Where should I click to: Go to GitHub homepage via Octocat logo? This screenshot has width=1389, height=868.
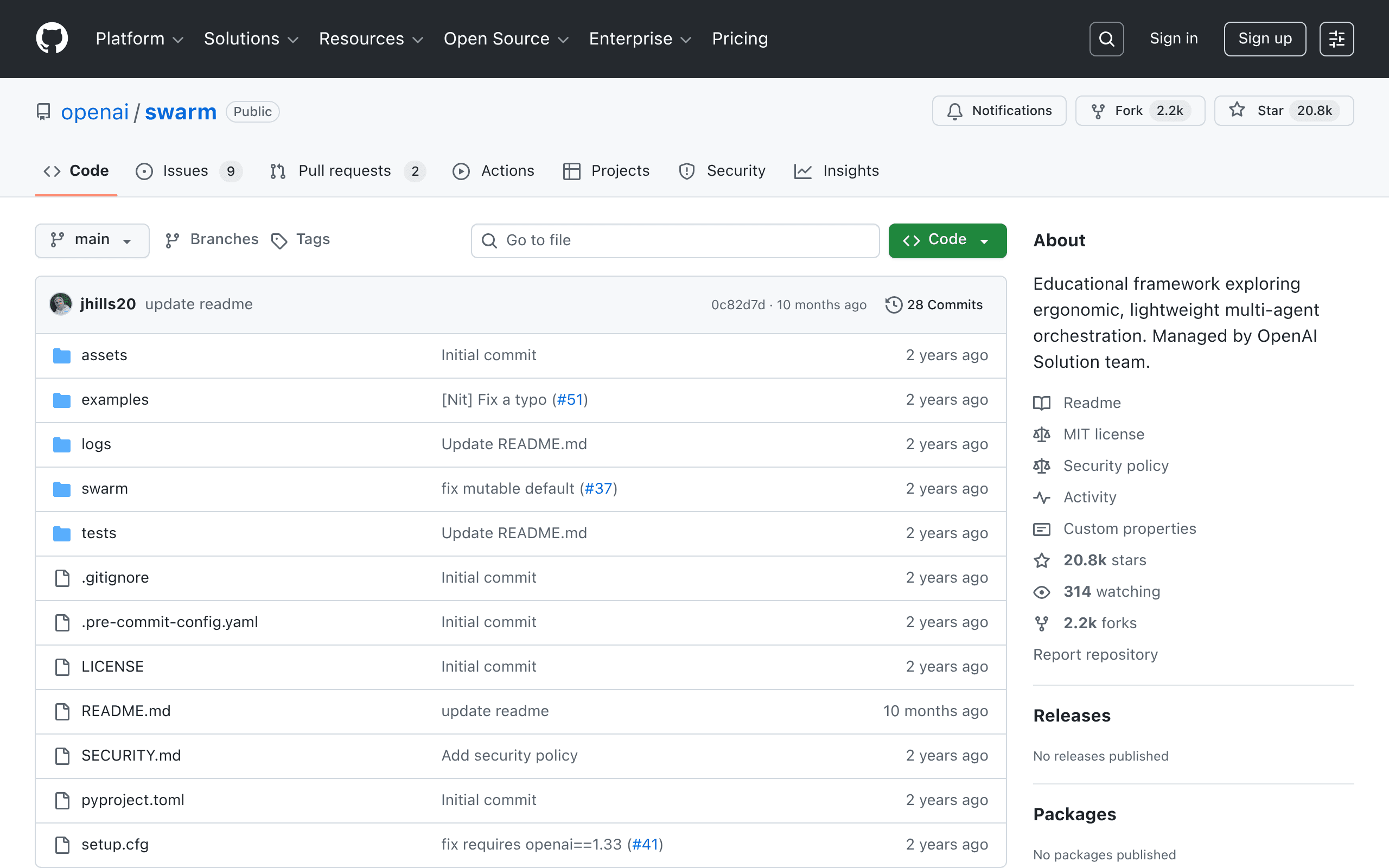[x=52, y=39]
